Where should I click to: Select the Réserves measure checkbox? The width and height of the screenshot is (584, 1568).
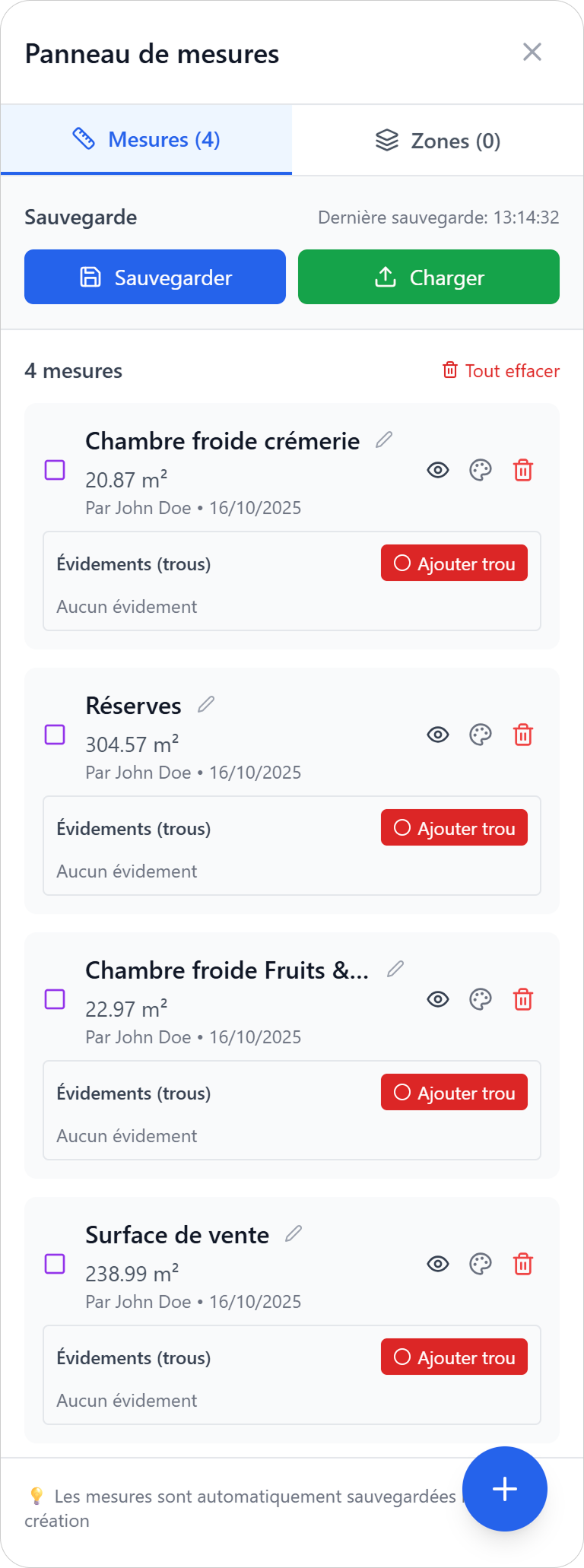[55, 735]
